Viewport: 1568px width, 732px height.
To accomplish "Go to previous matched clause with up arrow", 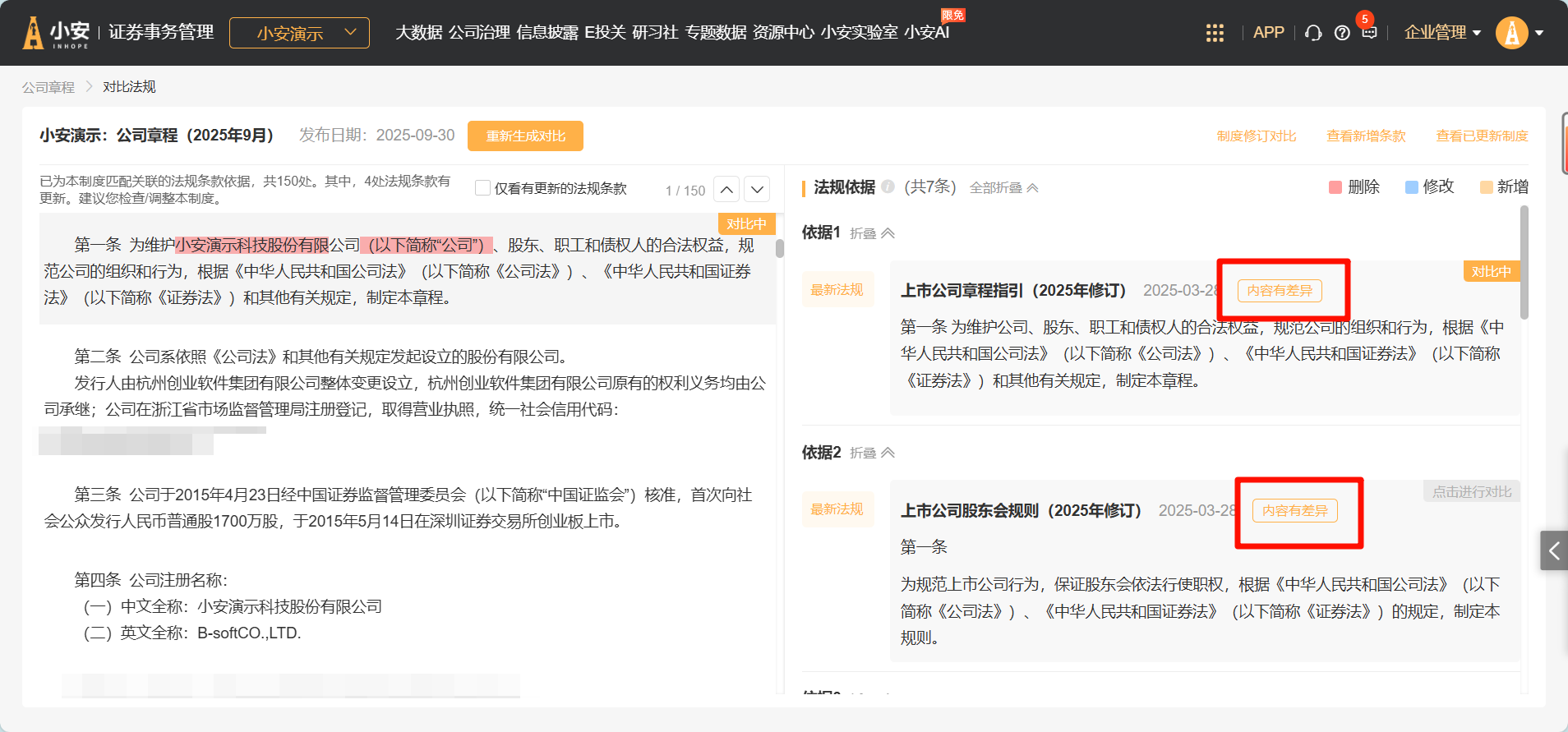I will 726,189.
